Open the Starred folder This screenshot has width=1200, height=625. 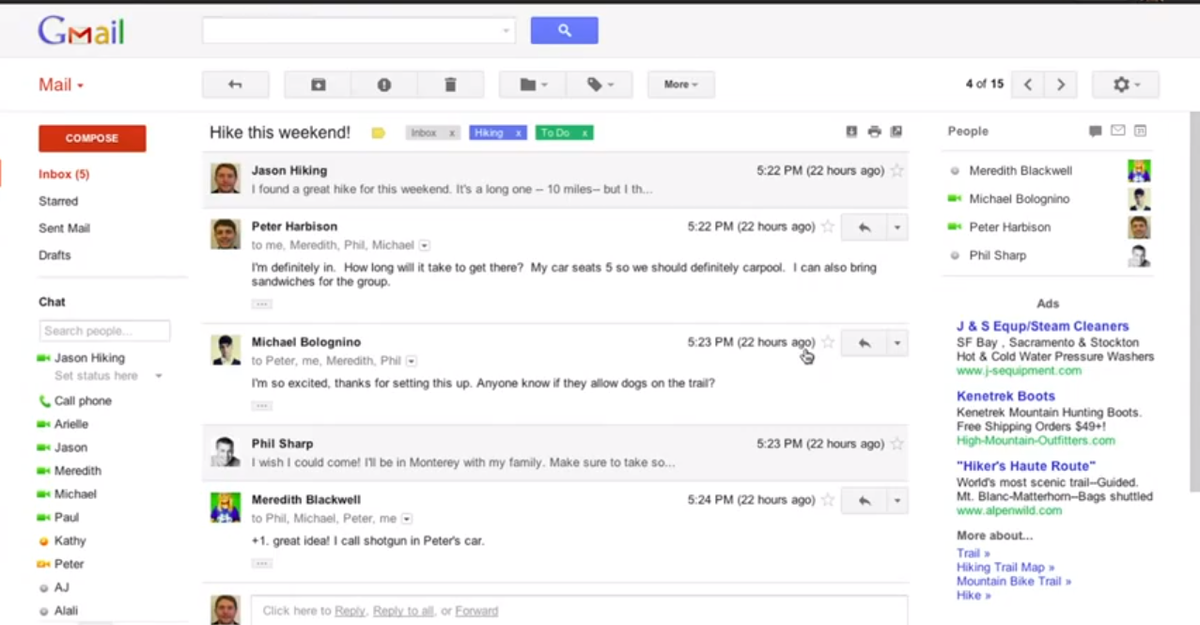(x=58, y=201)
